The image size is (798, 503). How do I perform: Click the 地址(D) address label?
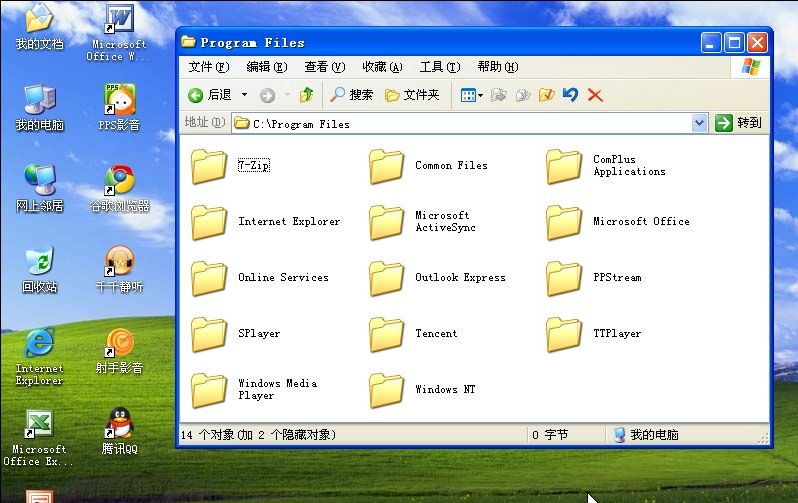[x=205, y=122]
